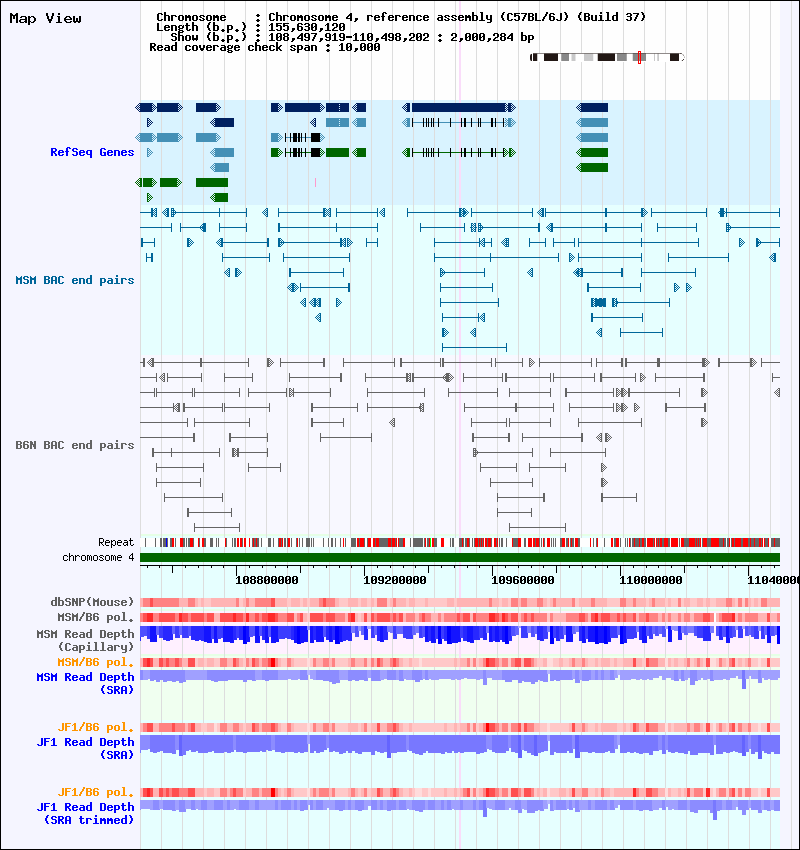Click the 108800000 ruler coordinate

tap(267, 580)
